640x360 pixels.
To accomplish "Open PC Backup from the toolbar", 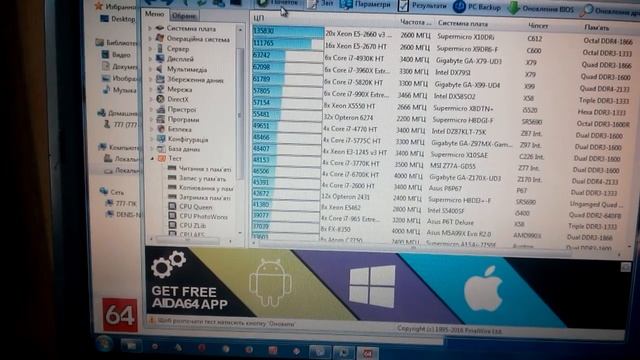I will (x=477, y=7).
